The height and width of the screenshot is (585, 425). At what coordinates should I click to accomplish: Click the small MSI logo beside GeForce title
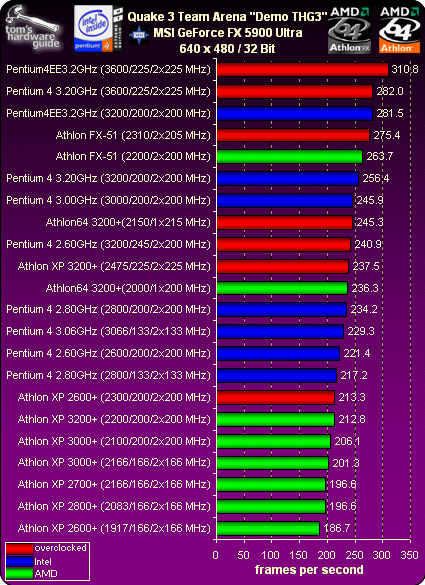139,34
